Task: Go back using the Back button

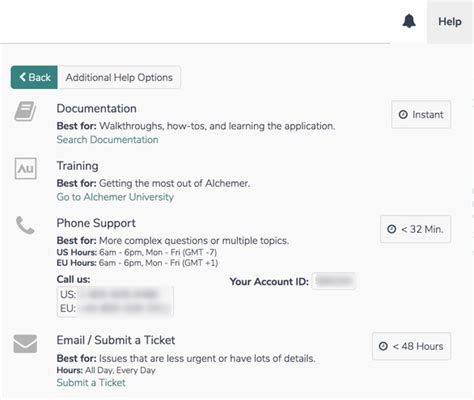Action: click(34, 77)
